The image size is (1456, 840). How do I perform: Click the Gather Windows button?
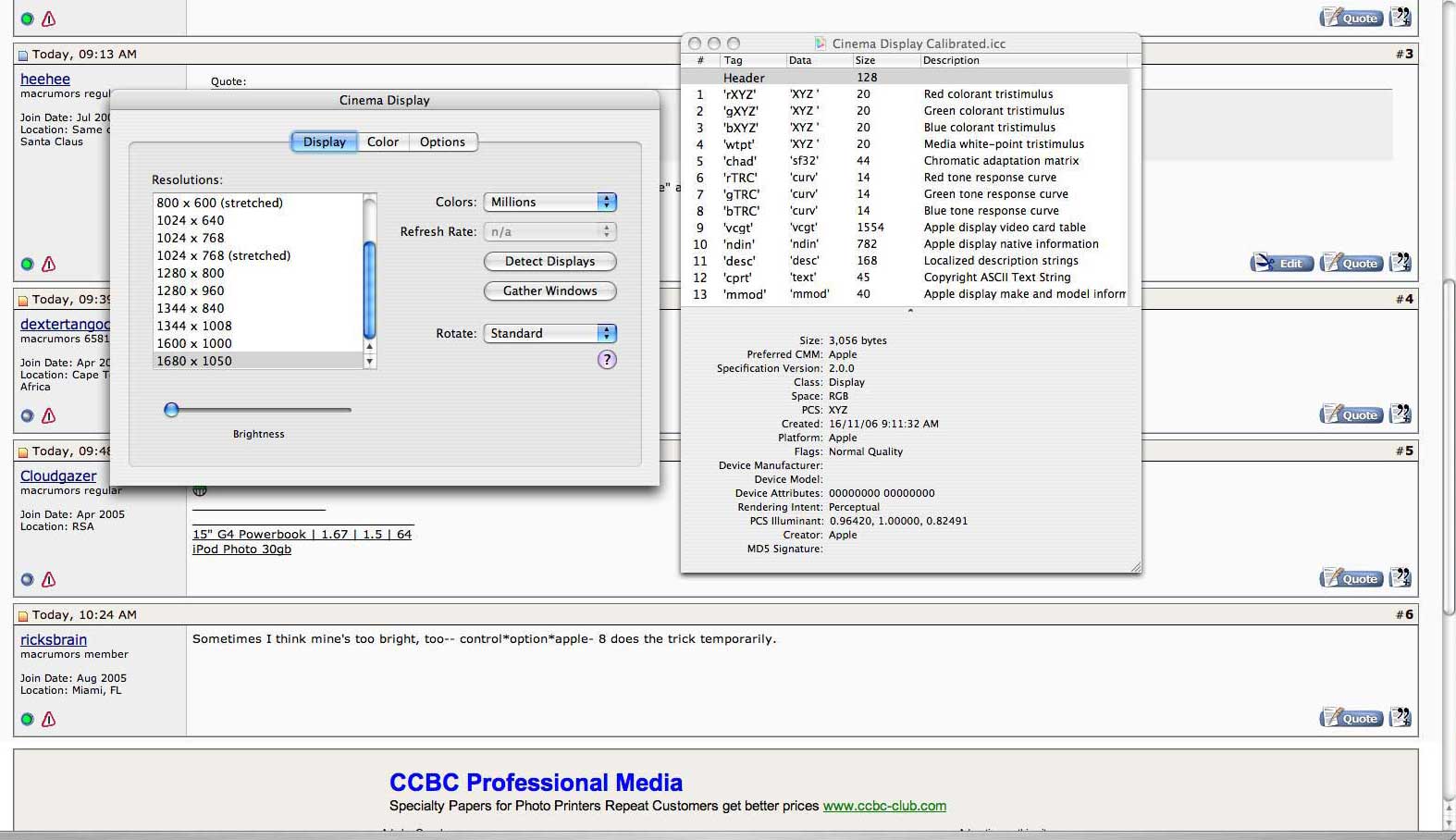(x=550, y=290)
